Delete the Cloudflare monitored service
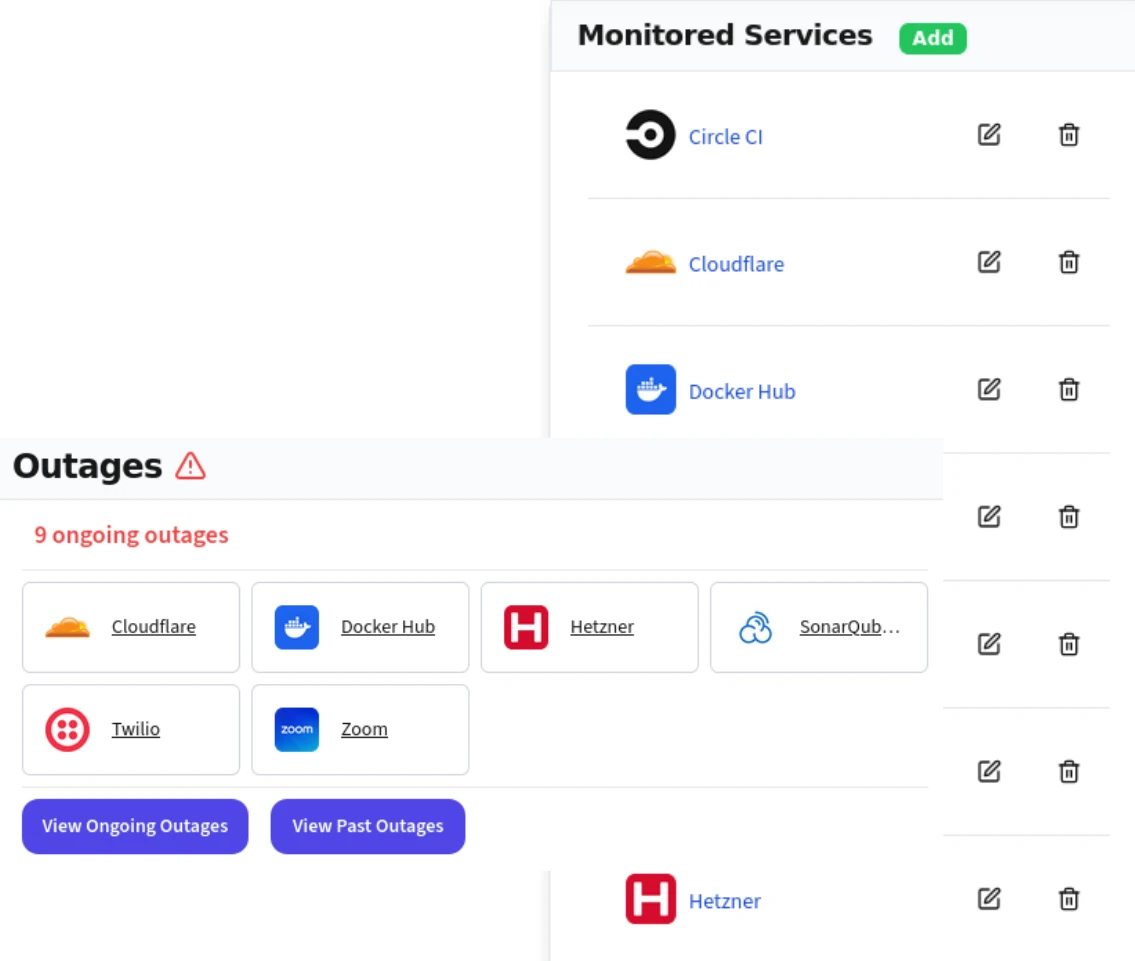The width and height of the screenshot is (1135, 961). click(1068, 262)
